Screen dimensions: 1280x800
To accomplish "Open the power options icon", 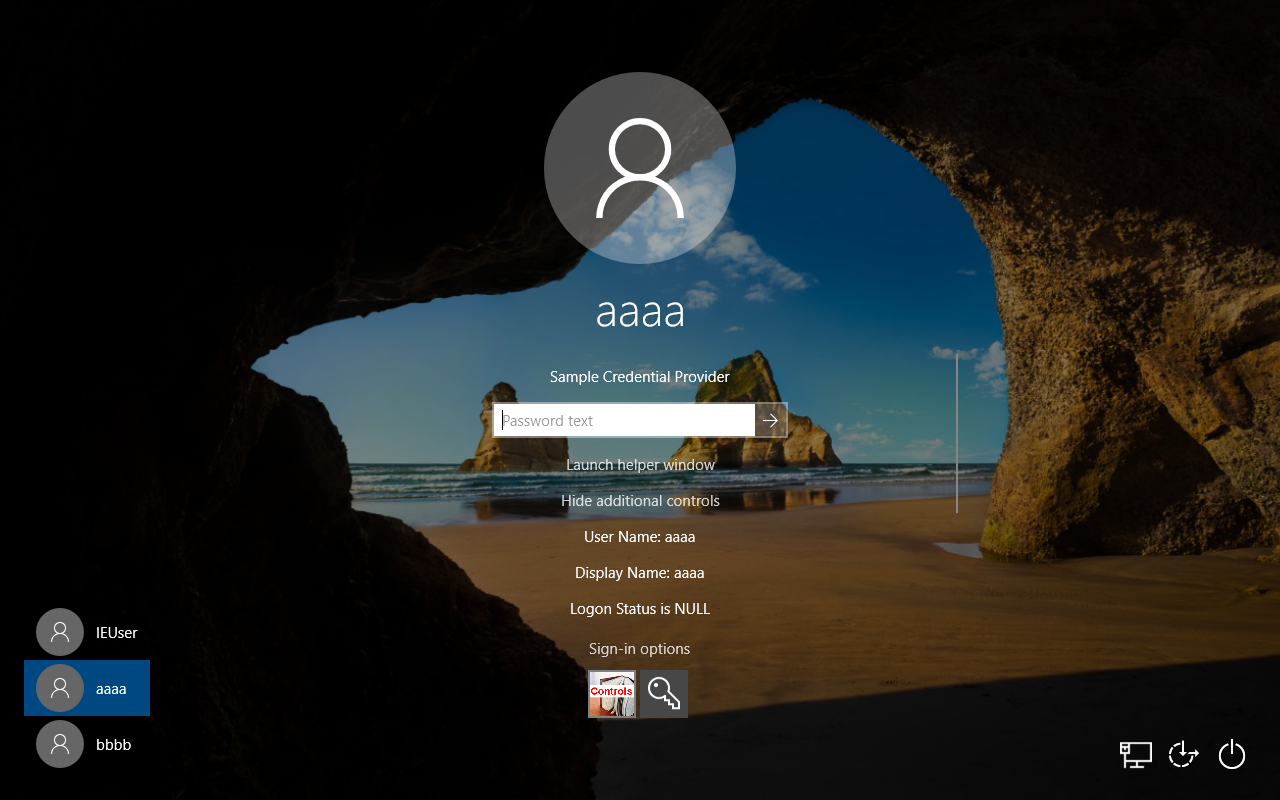I will (x=1232, y=754).
